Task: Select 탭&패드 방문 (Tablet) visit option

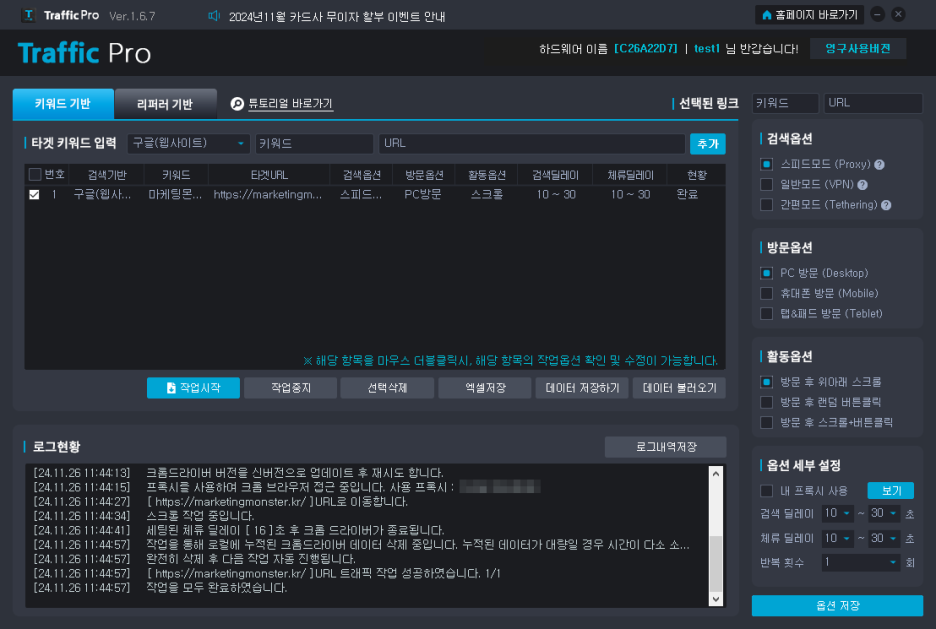Action: tap(766, 314)
